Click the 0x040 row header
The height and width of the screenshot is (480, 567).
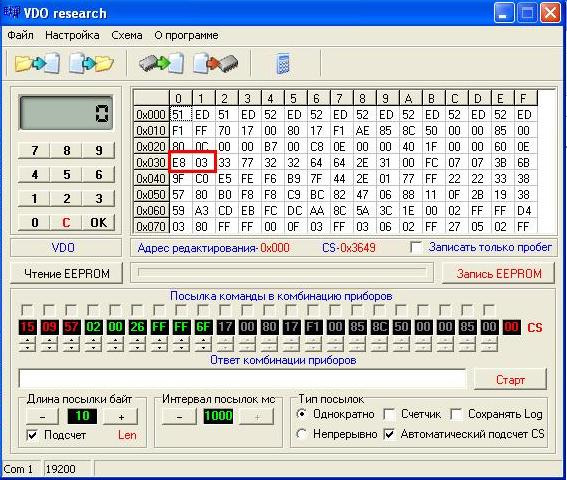click(152, 179)
